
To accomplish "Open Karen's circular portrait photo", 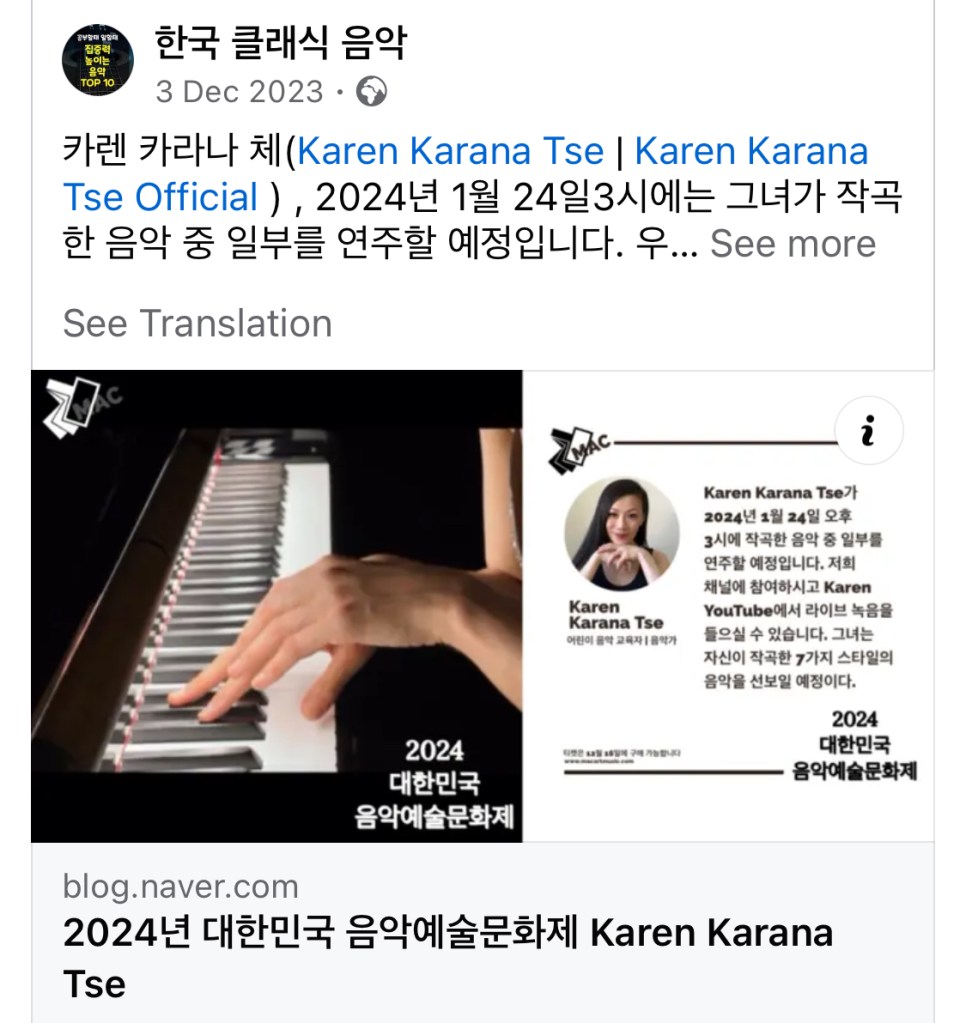I will [x=621, y=534].
